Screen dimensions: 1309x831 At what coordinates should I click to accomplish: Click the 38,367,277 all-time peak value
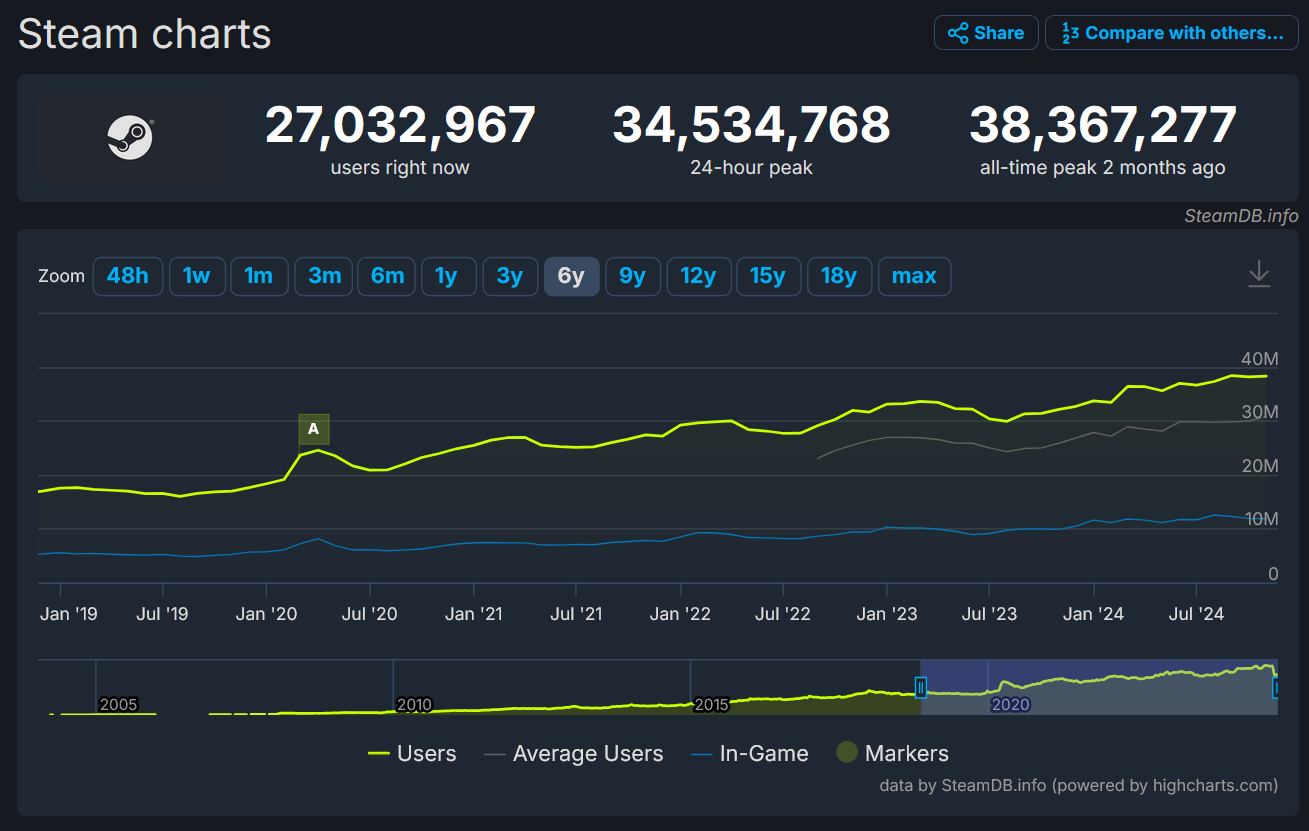pos(1103,126)
